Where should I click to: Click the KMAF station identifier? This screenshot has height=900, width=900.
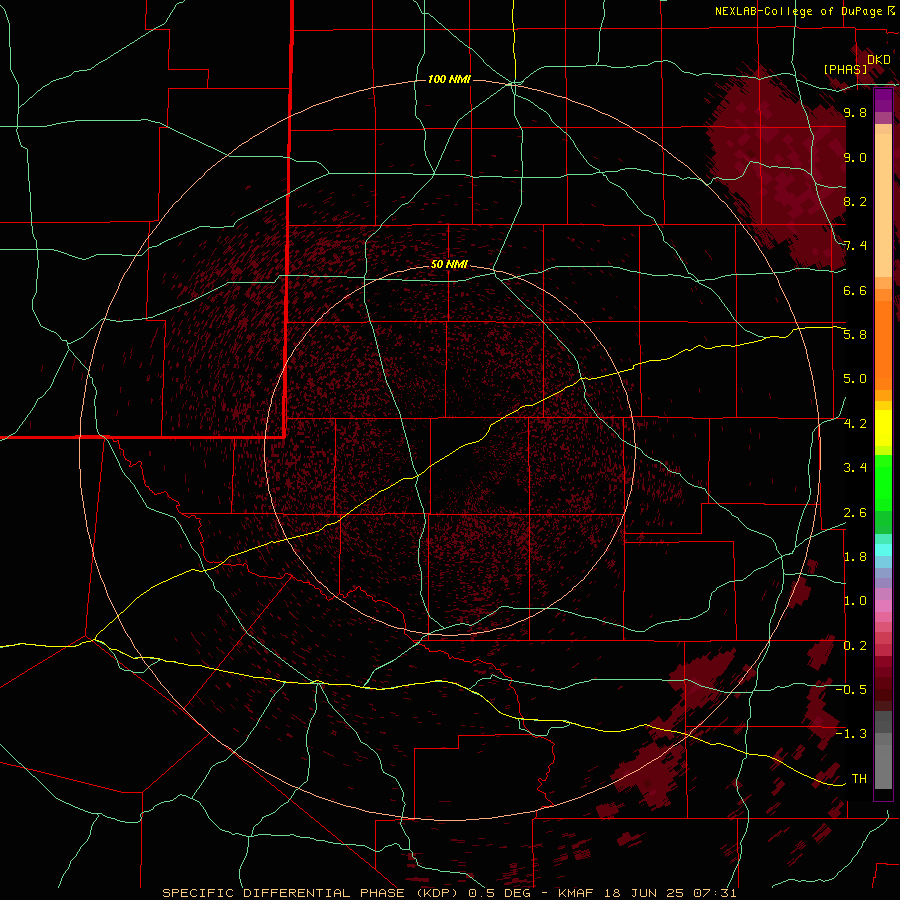[575, 893]
